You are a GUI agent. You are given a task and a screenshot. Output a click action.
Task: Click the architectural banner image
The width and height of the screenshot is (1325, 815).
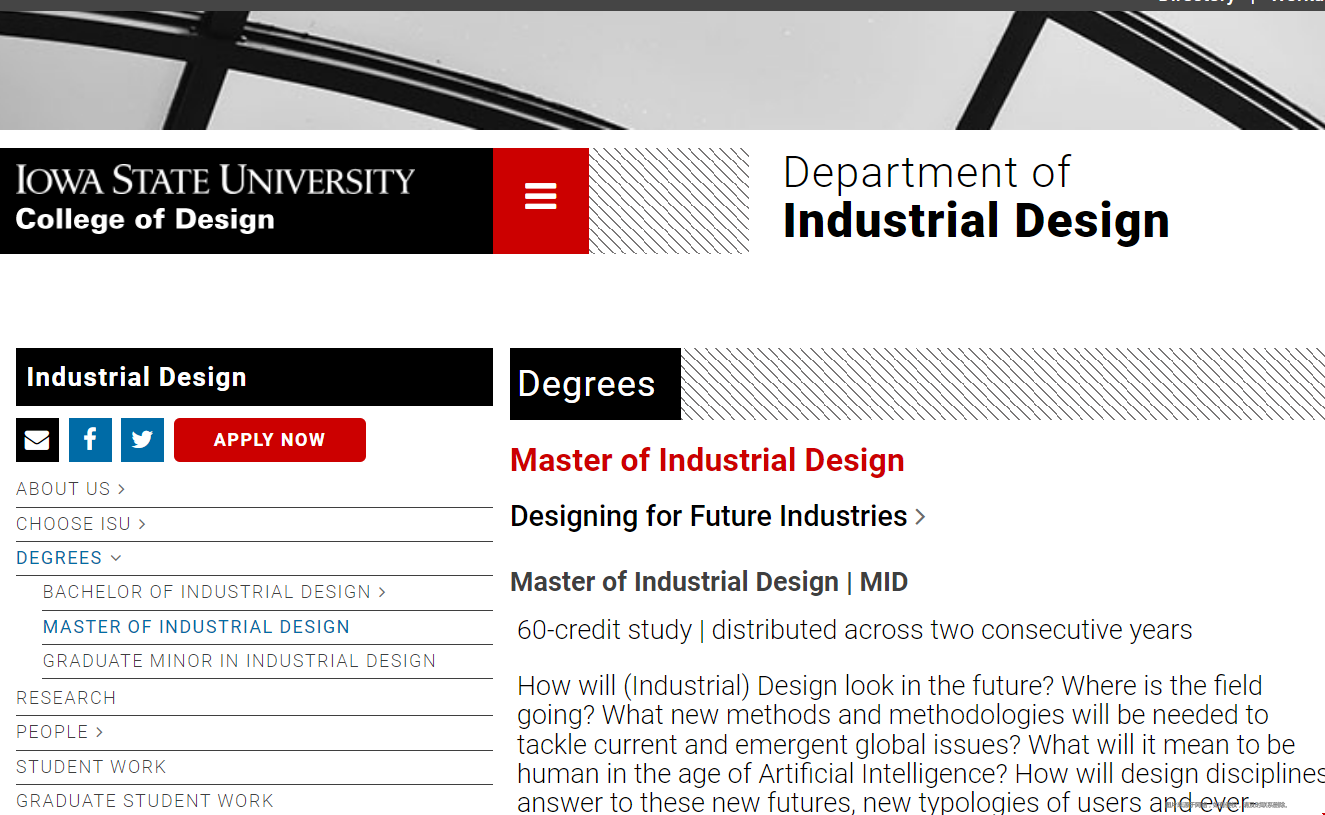pyautogui.click(x=662, y=70)
